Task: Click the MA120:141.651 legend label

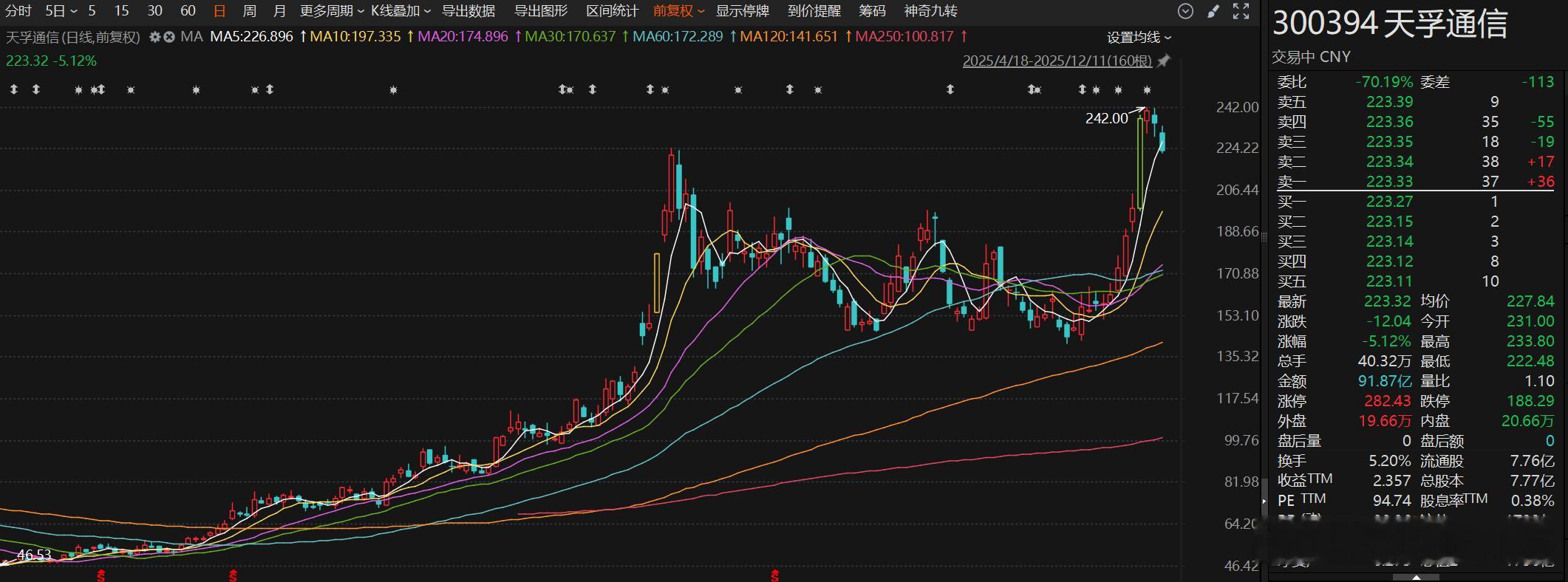Action: 789,37
